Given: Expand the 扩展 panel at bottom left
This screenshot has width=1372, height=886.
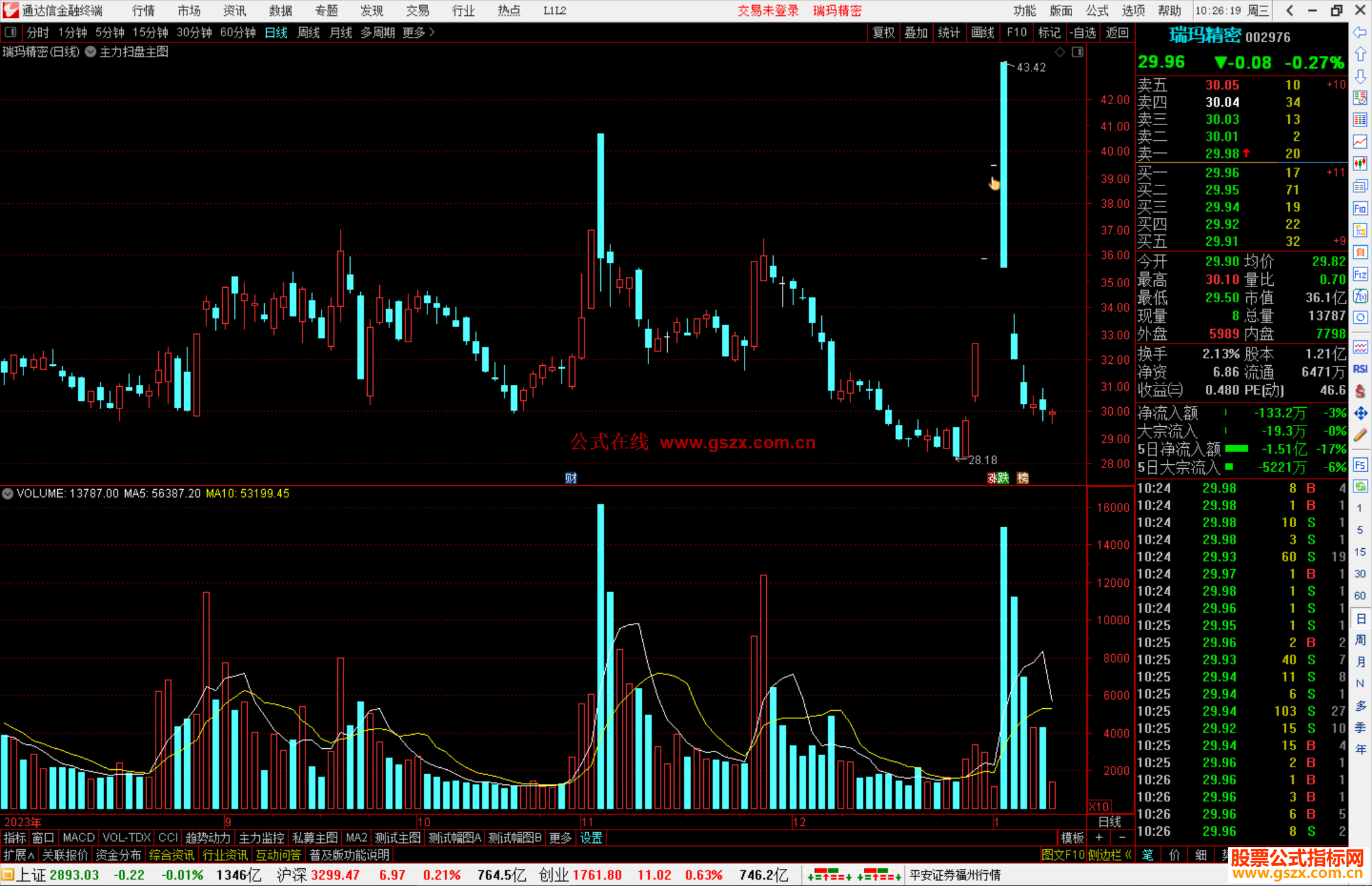Looking at the screenshot, I should coord(19,855).
